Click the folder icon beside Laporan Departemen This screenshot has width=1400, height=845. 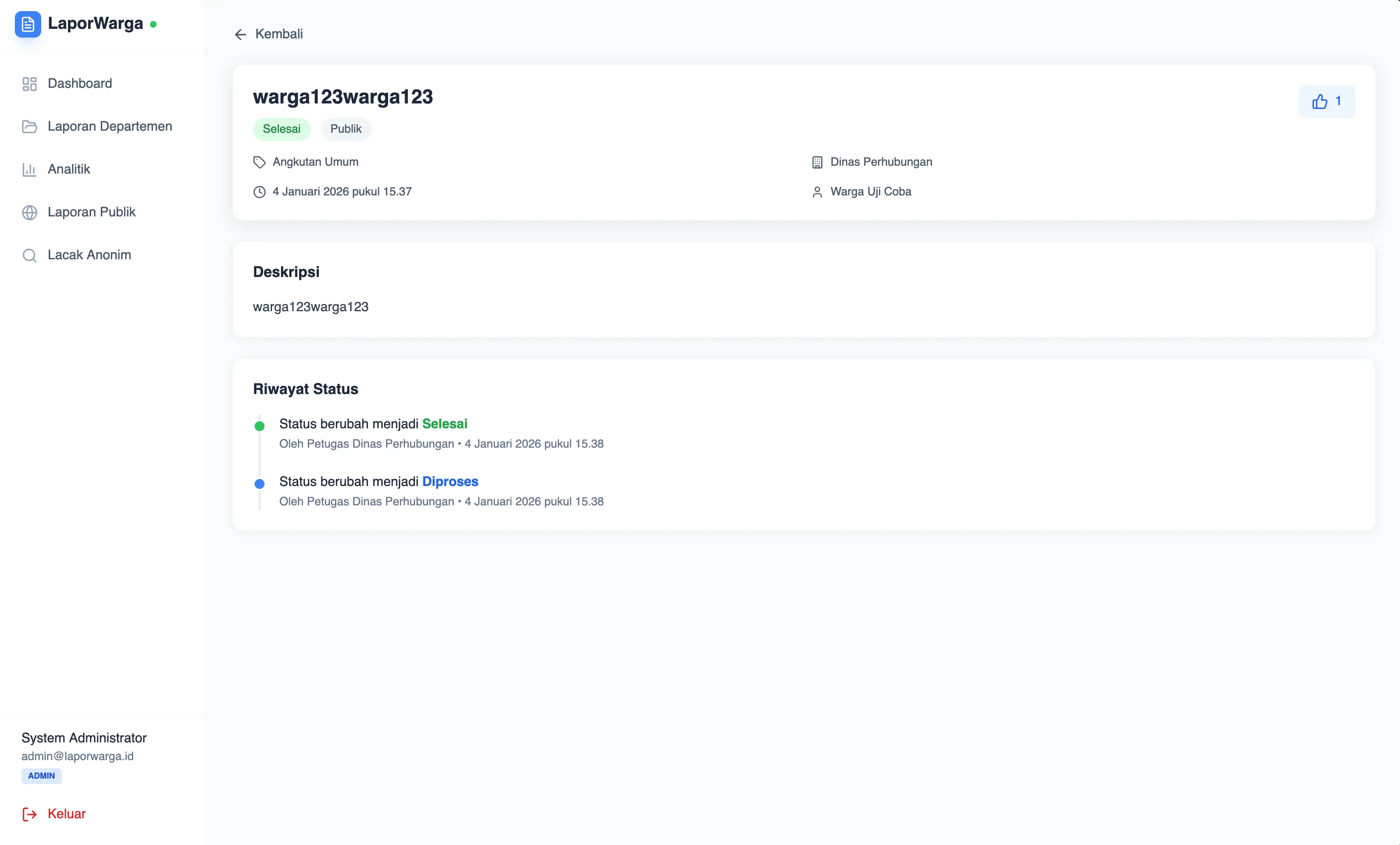(29, 126)
